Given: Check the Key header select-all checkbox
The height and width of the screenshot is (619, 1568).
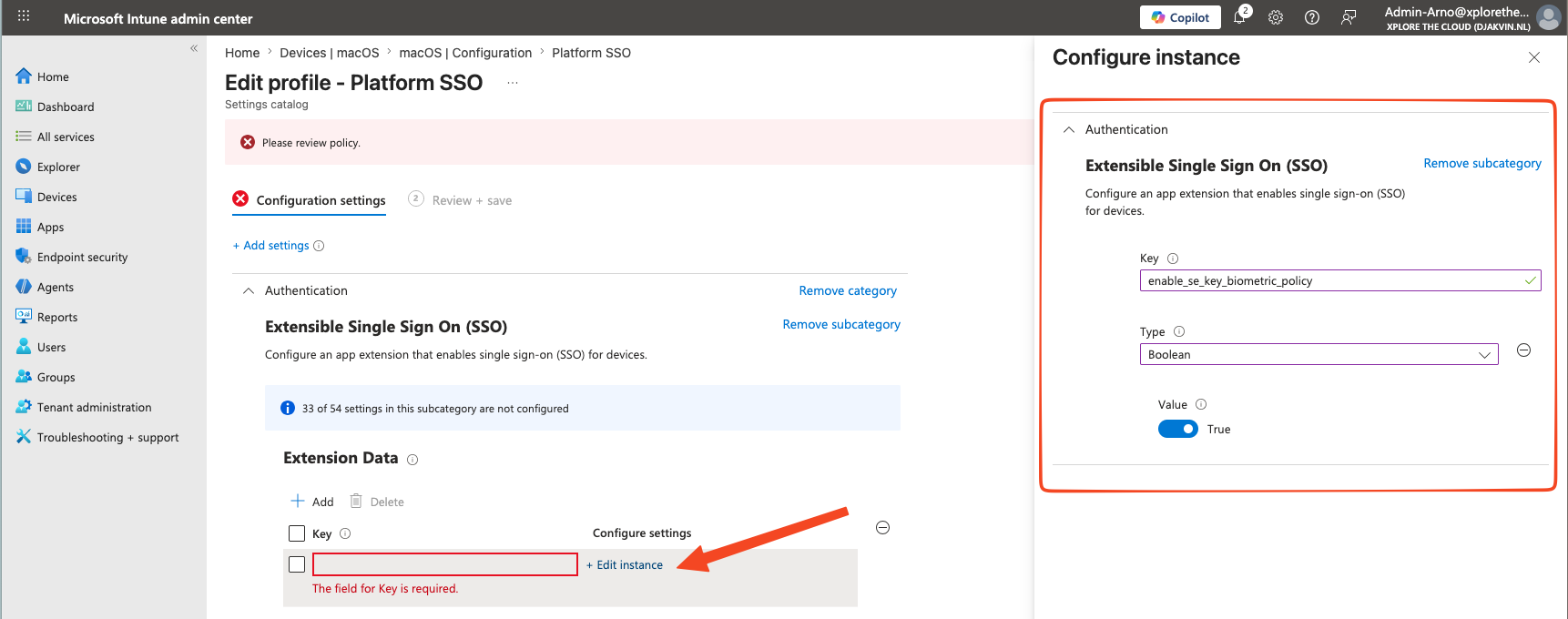Looking at the screenshot, I should [297, 533].
